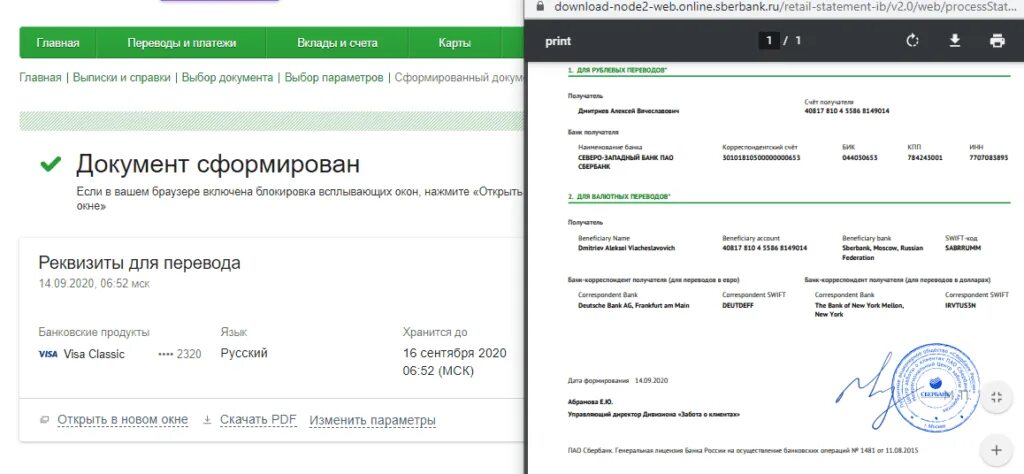Open Вклады и счета tab
This screenshot has width=1024, height=474.
(x=337, y=43)
